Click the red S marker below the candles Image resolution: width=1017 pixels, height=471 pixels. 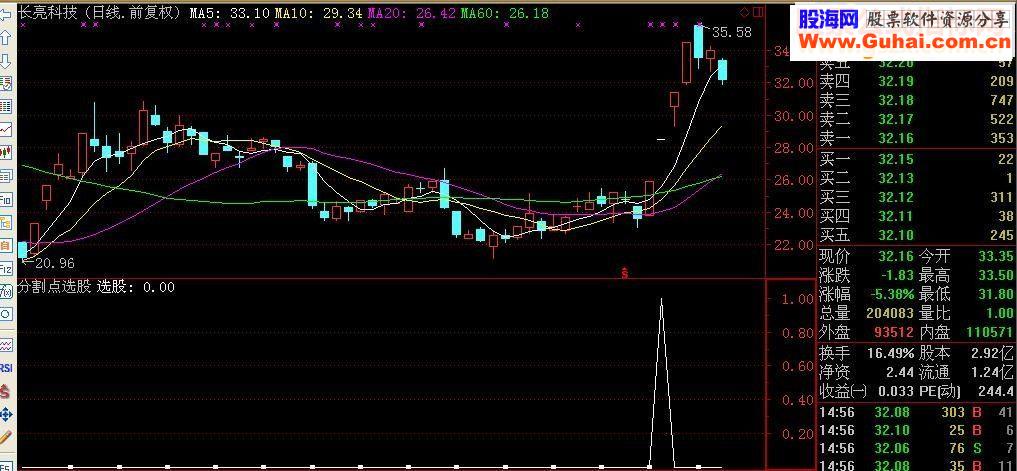[x=625, y=272]
